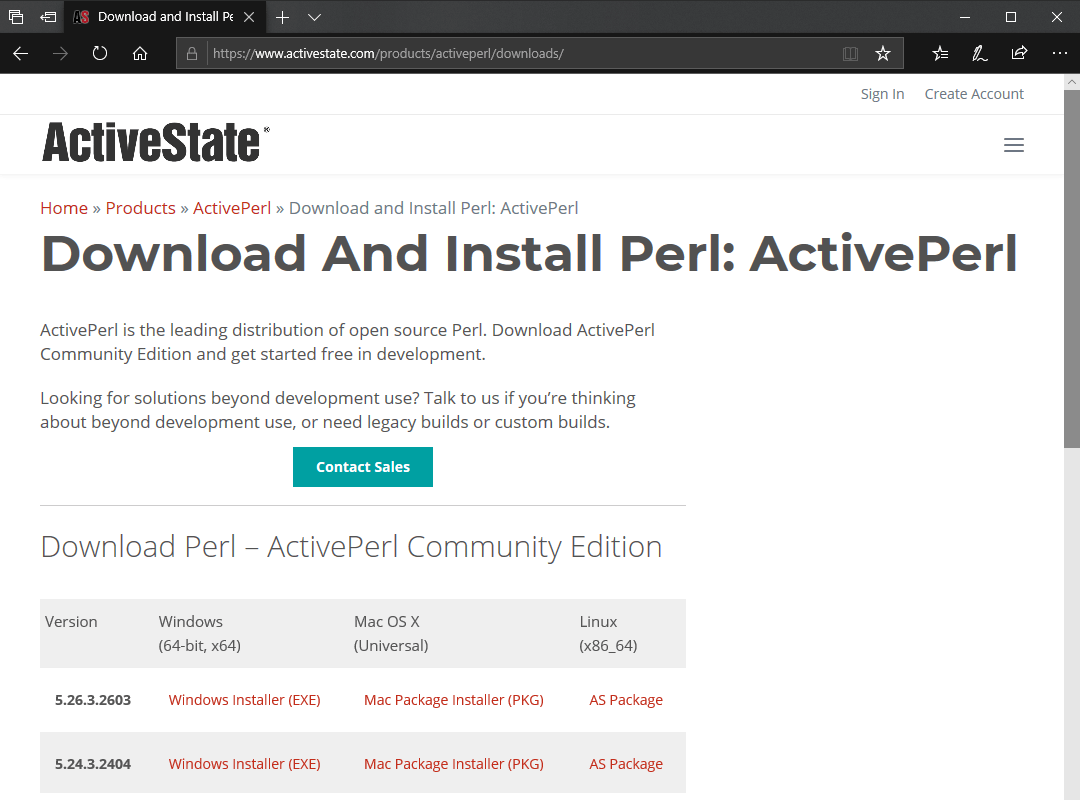Click the Contact Sales button

click(363, 467)
